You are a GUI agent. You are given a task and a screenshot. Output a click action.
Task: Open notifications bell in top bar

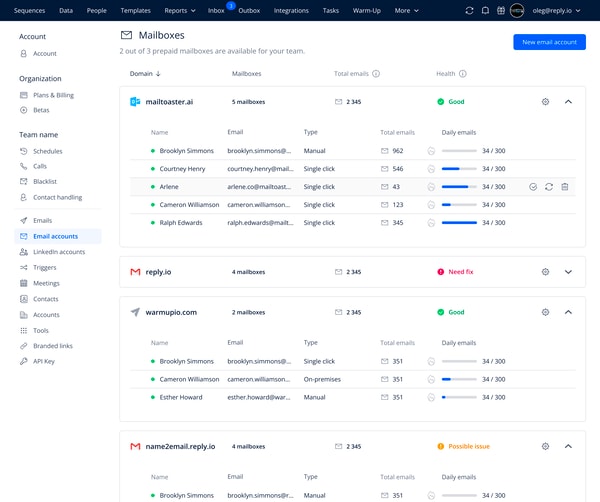click(x=485, y=11)
